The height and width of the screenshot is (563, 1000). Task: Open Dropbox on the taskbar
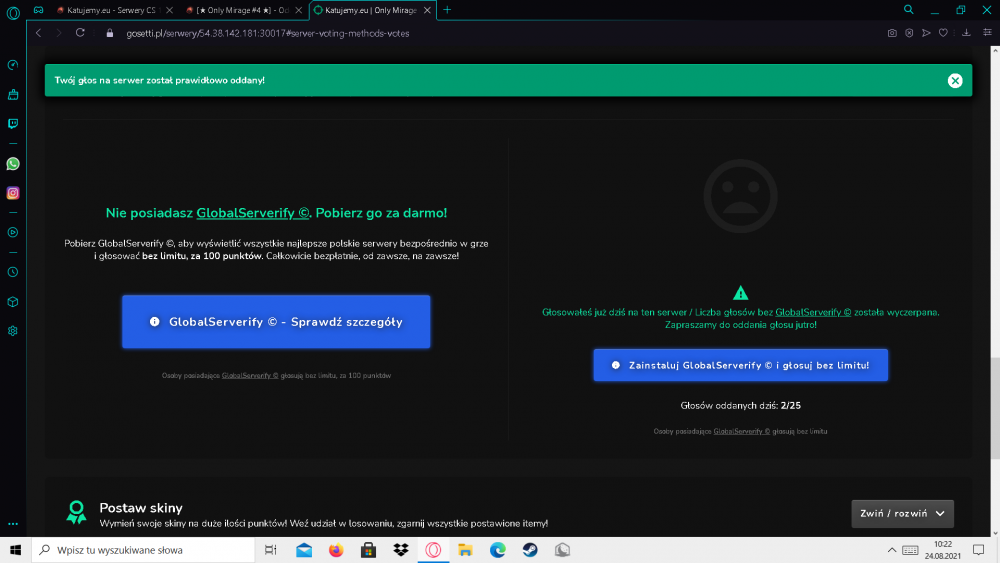[401, 550]
